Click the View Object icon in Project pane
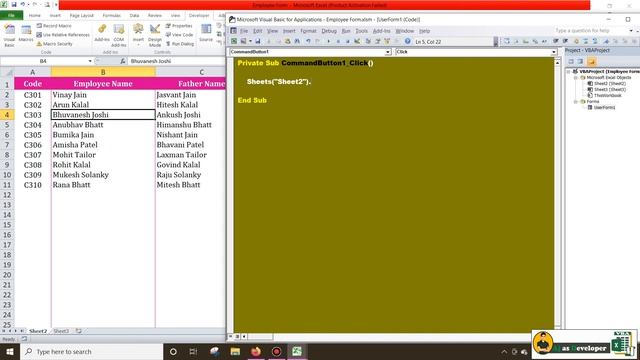Screen dimensions: 640x360 pyautogui.click(x=580, y=62)
